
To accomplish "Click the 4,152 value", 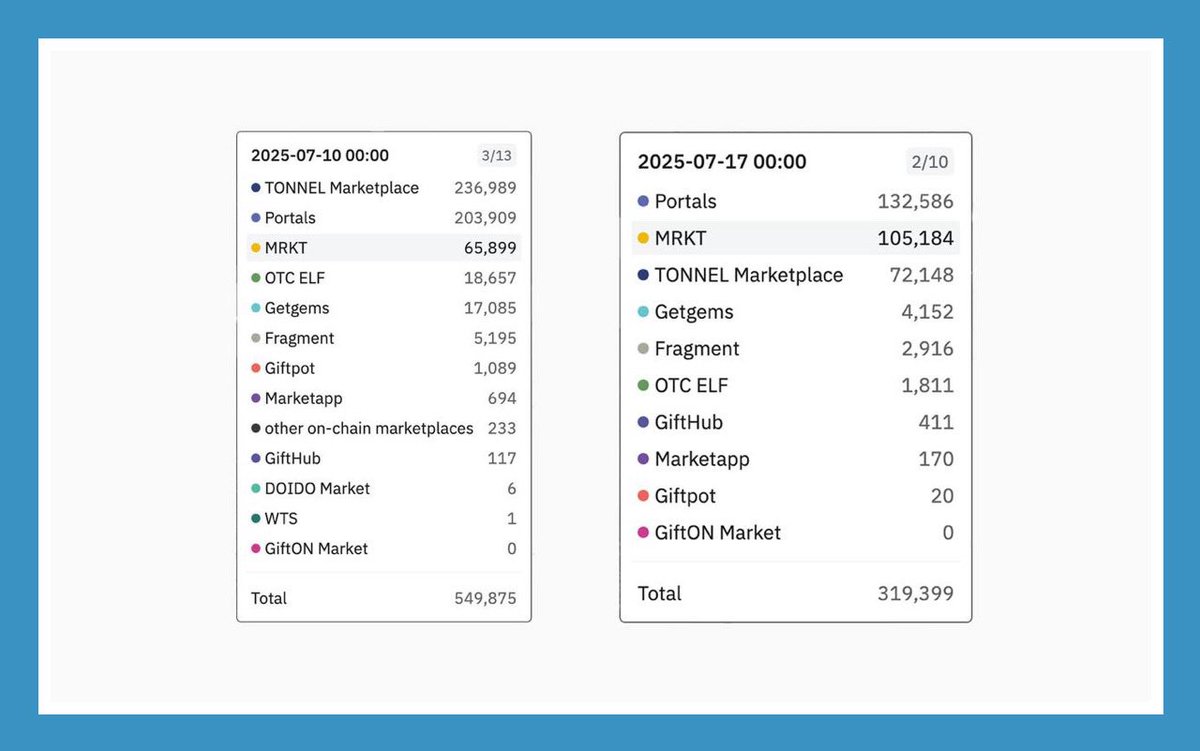I will tap(928, 312).
